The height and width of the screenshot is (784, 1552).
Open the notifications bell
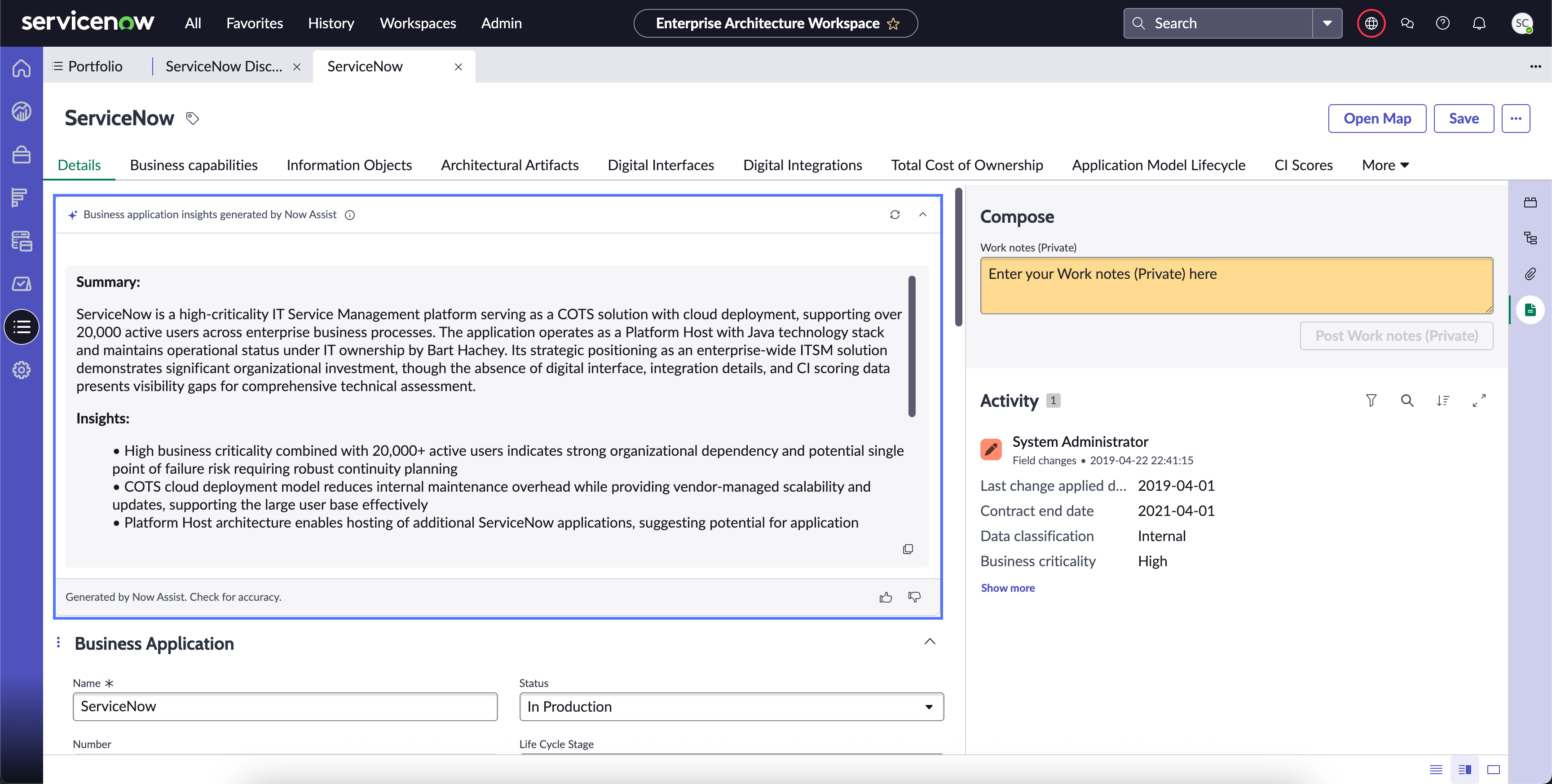pyautogui.click(x=1479, y=23)
